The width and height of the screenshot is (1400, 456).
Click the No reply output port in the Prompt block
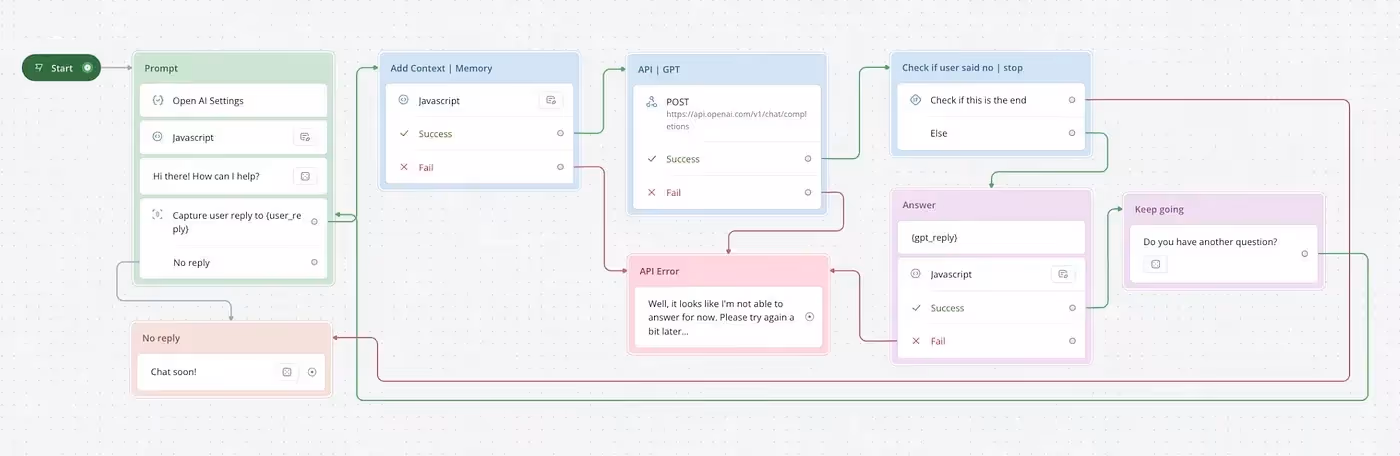[314, 262]
